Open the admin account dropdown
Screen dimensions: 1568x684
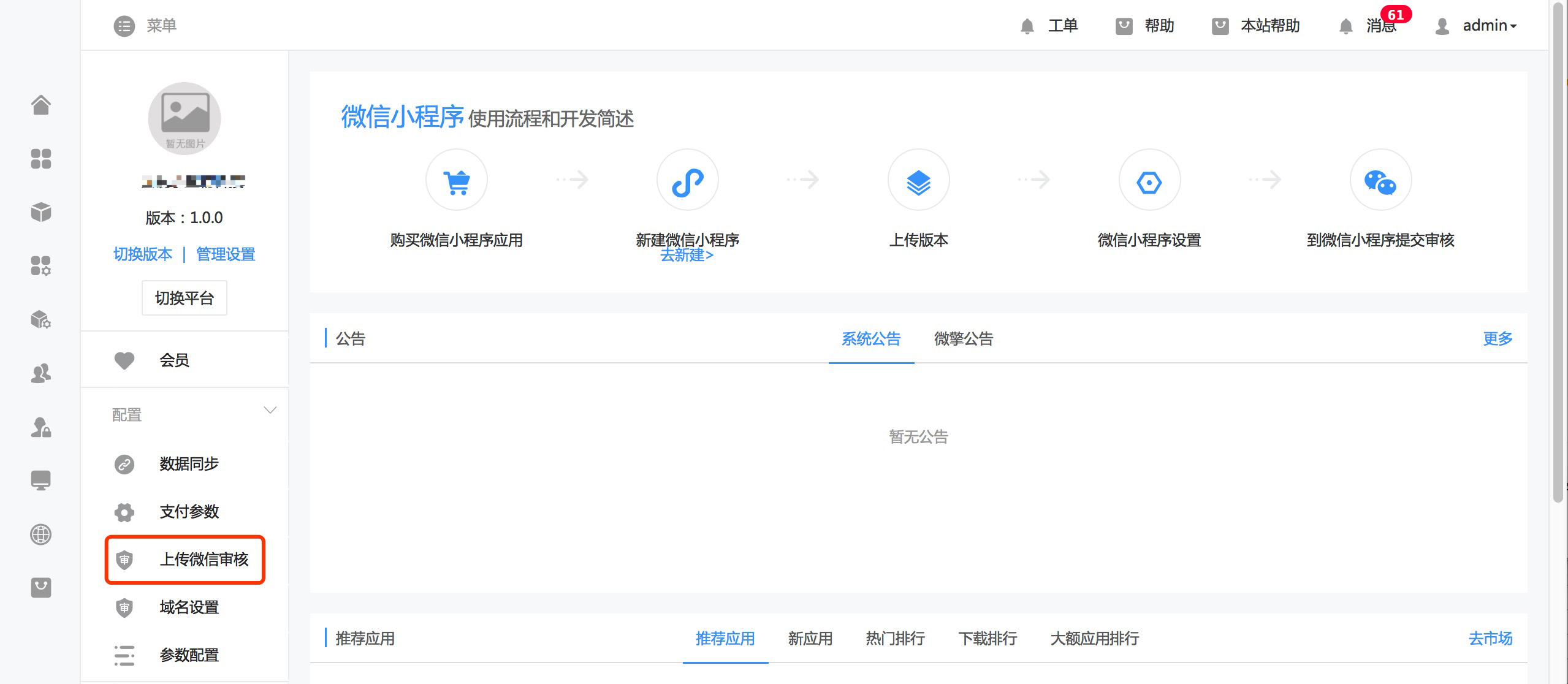point(1490,26)
